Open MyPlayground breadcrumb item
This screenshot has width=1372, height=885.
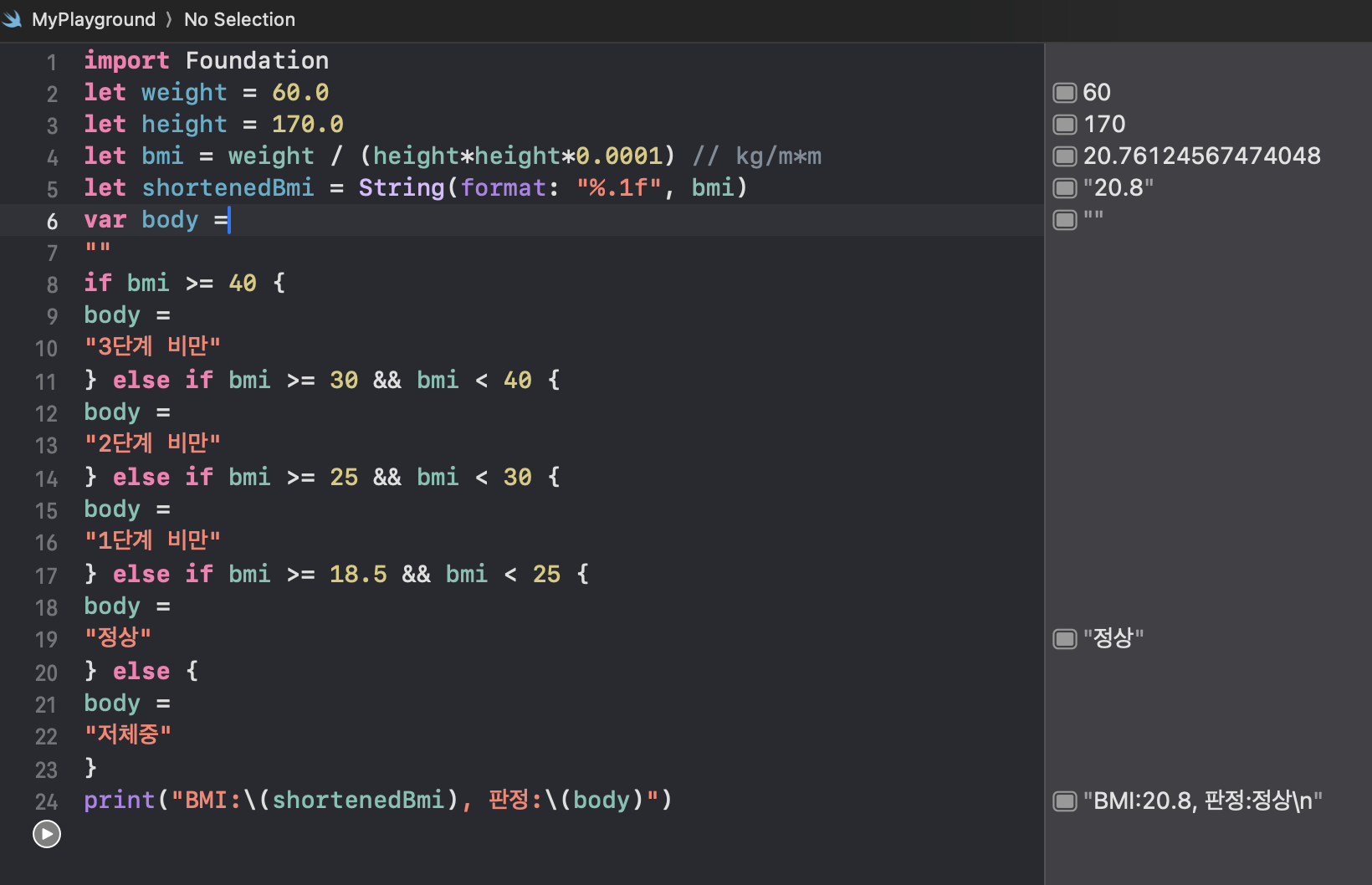tap(94, 19)
